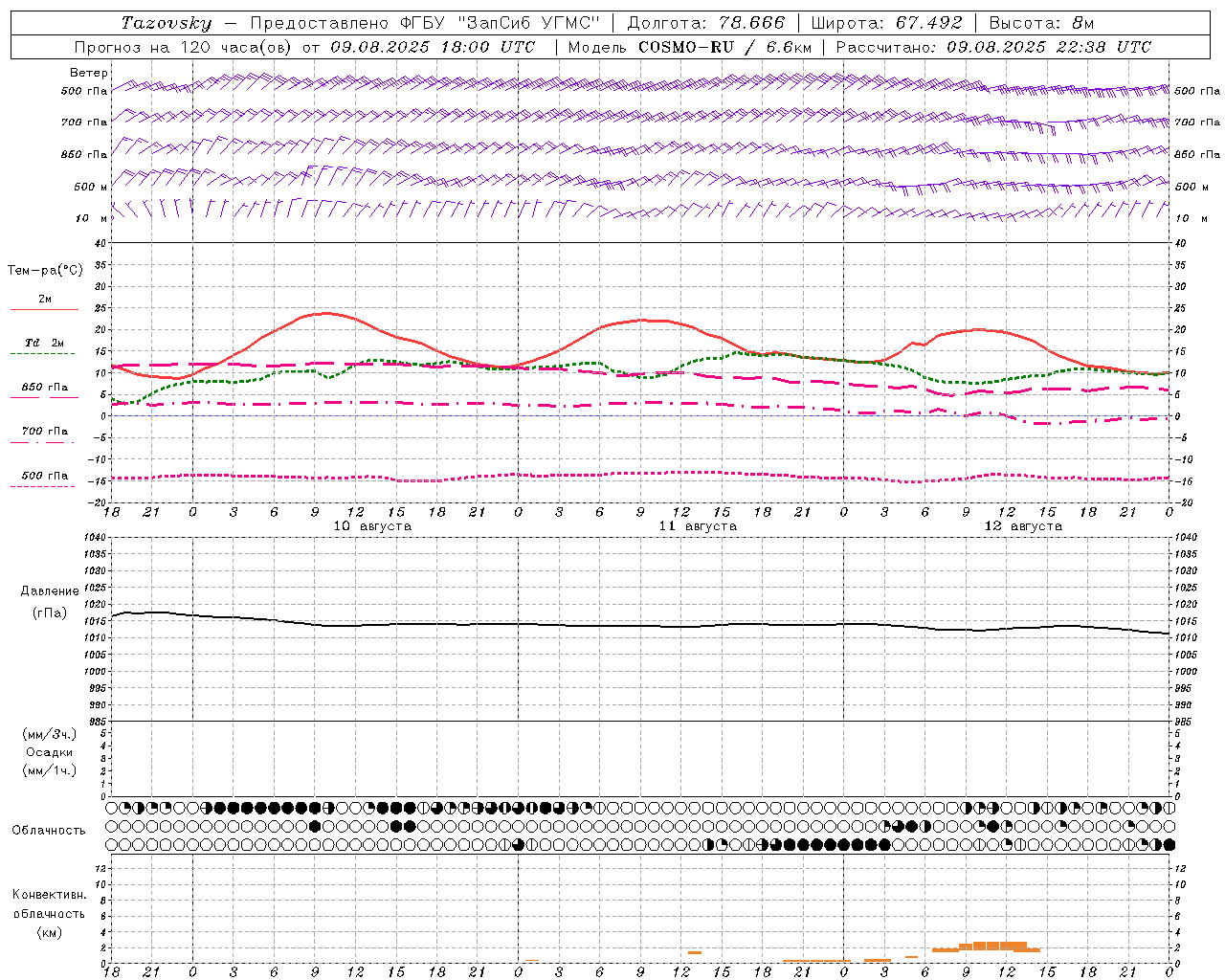The image size is (1225, 980).
Task: Click the 11 августа date label
Action: (698, 526)
